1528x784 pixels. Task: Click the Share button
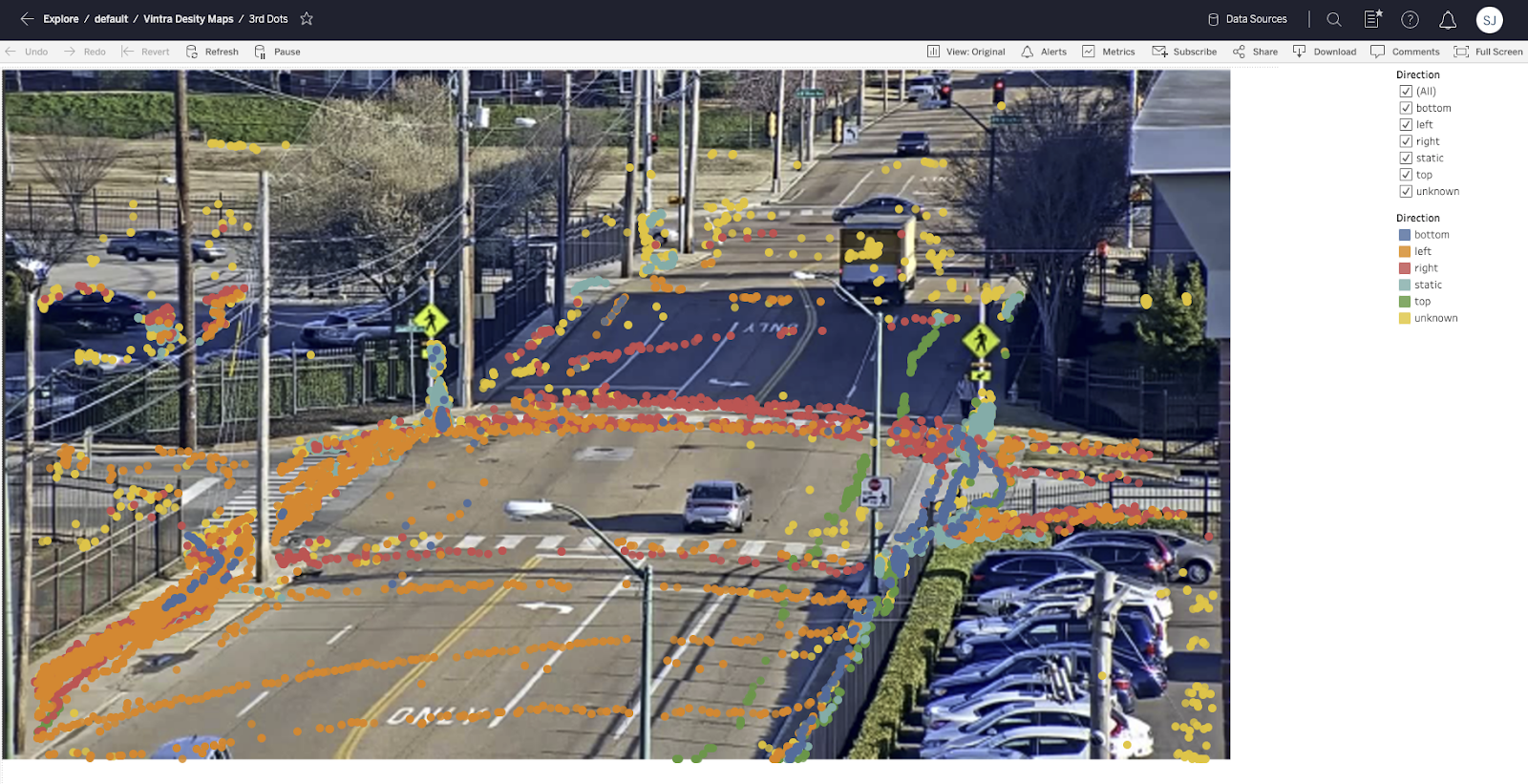pos(1255,52)
